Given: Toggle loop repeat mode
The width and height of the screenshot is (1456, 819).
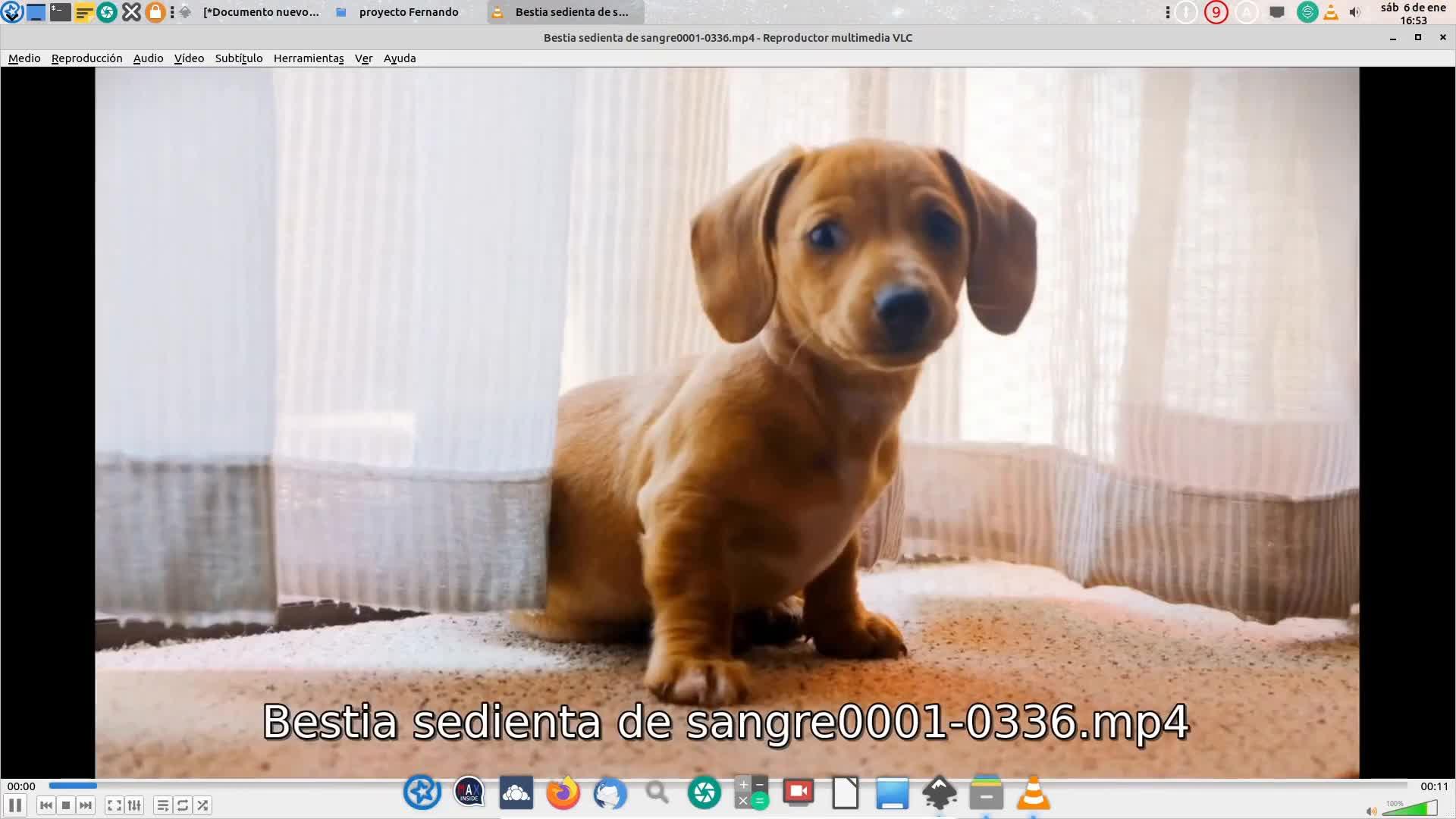Looking at the screenshot, I should pyautogui.click(x=183, y=805).
